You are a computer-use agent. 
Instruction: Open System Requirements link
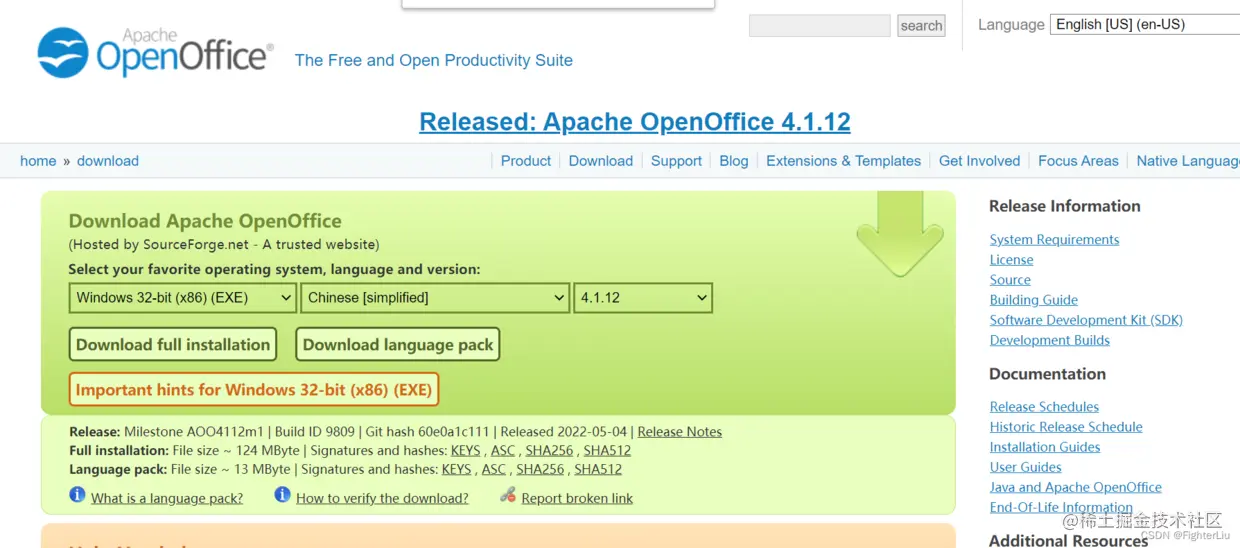point(1055,240)
